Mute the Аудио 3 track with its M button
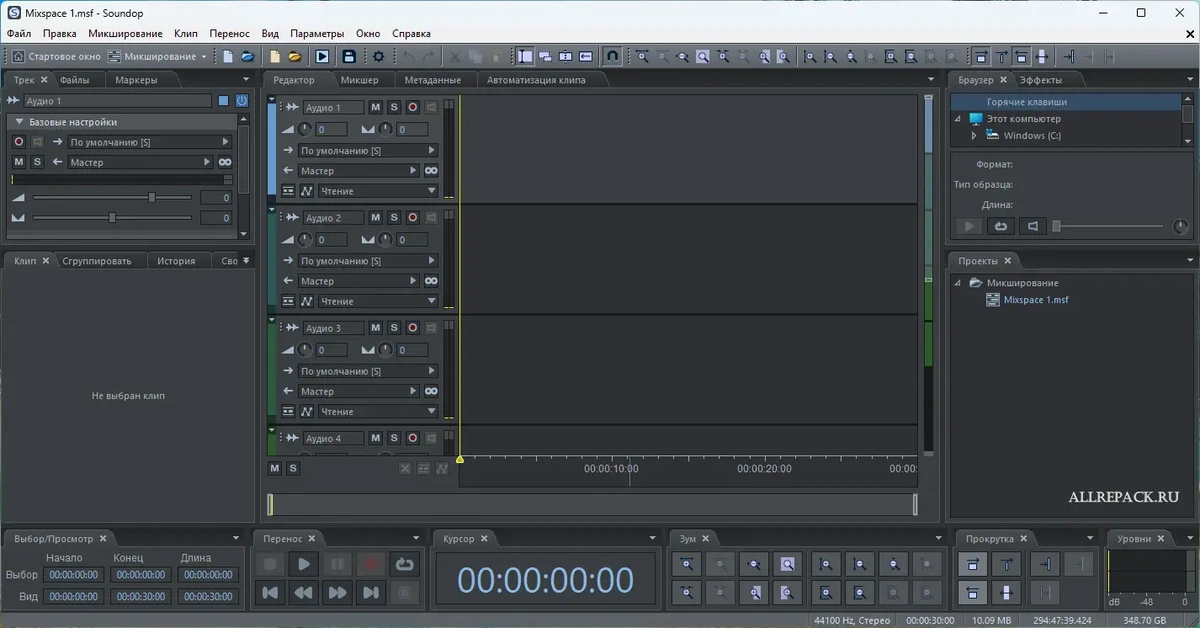 [376, 328]
